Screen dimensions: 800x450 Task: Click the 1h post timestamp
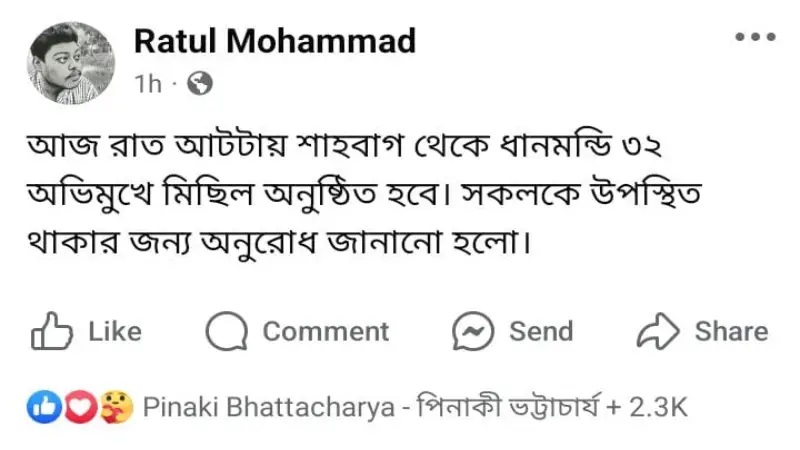click(x=148, y=84)
